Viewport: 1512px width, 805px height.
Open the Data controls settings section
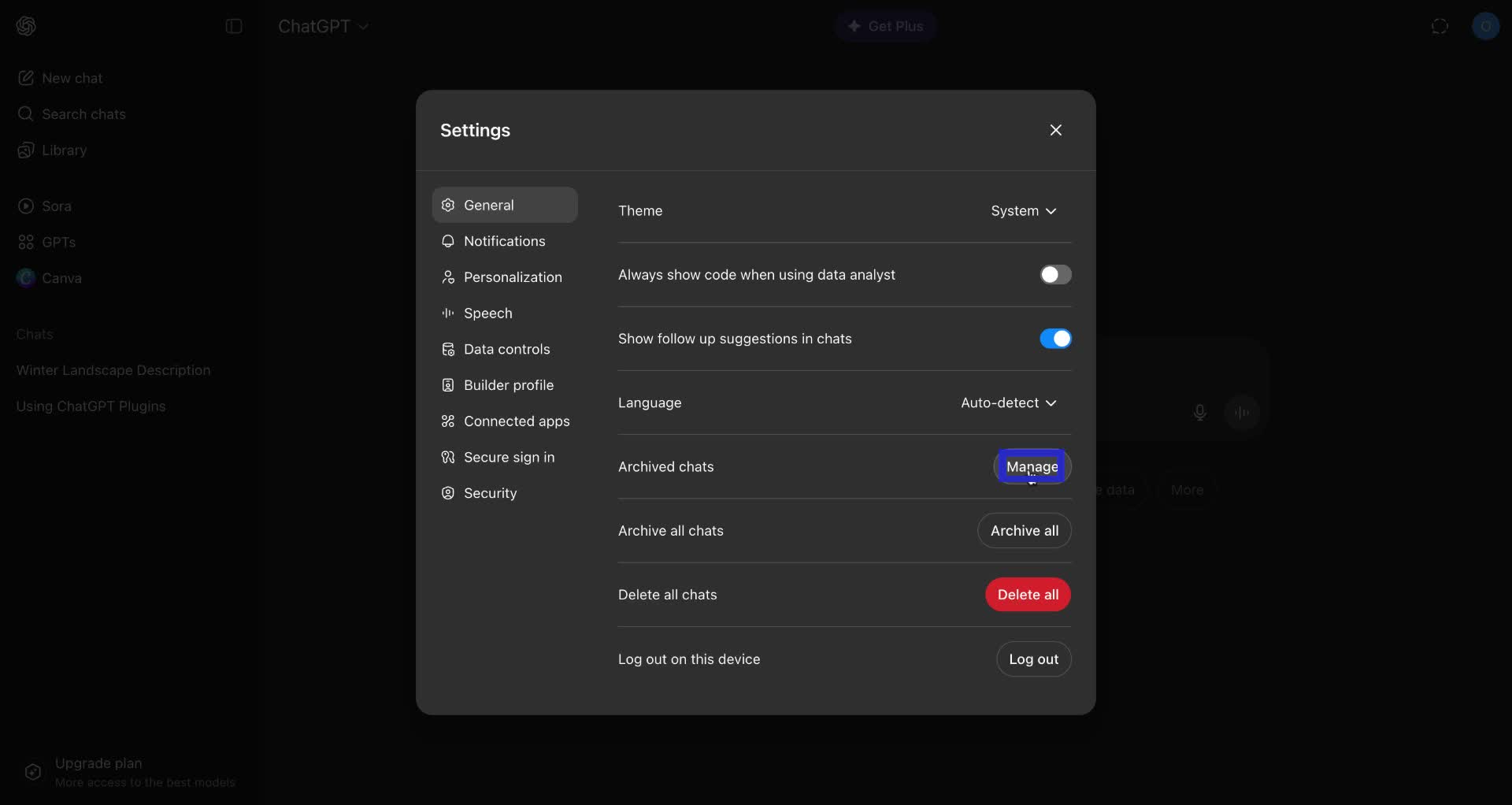(x=506, y=349)
